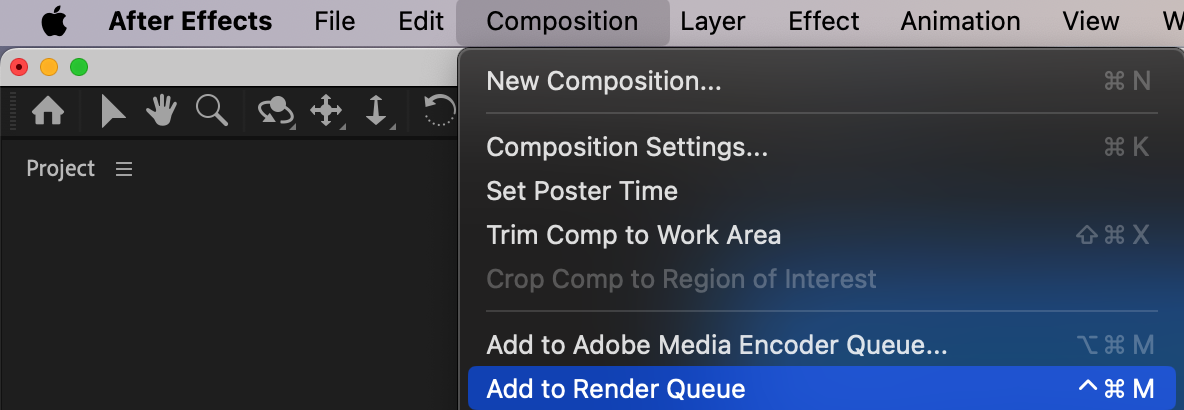The image size is (1184, 410).
Task: Choose Trim Comp to Work Area
Action: (x=633, y=235)
